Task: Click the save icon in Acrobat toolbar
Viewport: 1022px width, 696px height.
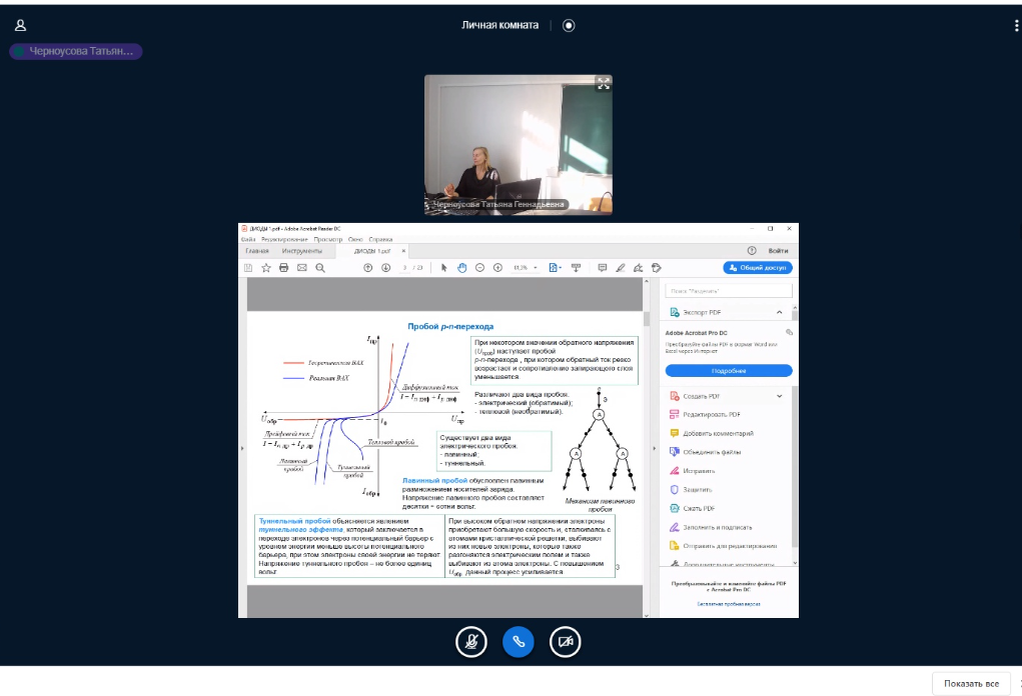Action: pos(248,268)
